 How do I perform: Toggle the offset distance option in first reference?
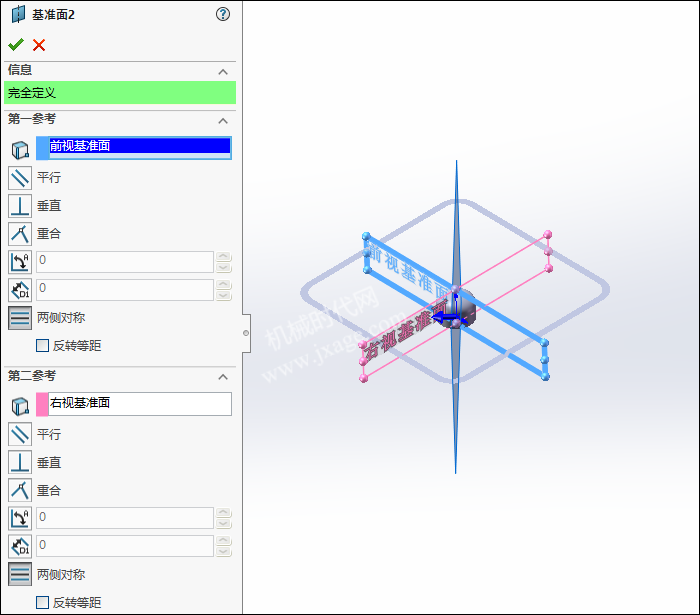point(20,290)
